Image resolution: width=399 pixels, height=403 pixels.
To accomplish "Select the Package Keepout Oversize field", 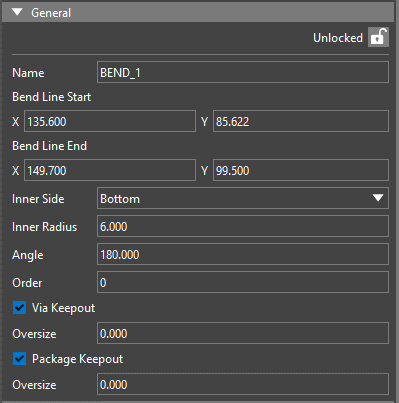I will point(243,384).
